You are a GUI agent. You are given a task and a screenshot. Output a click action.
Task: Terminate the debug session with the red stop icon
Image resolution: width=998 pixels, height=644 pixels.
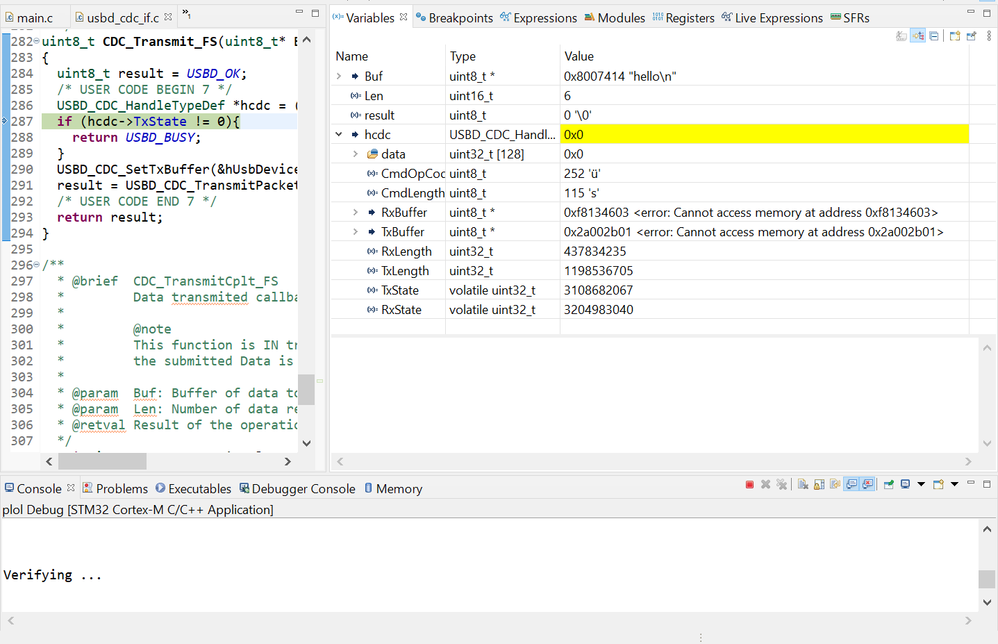click(x=749, y=485)
